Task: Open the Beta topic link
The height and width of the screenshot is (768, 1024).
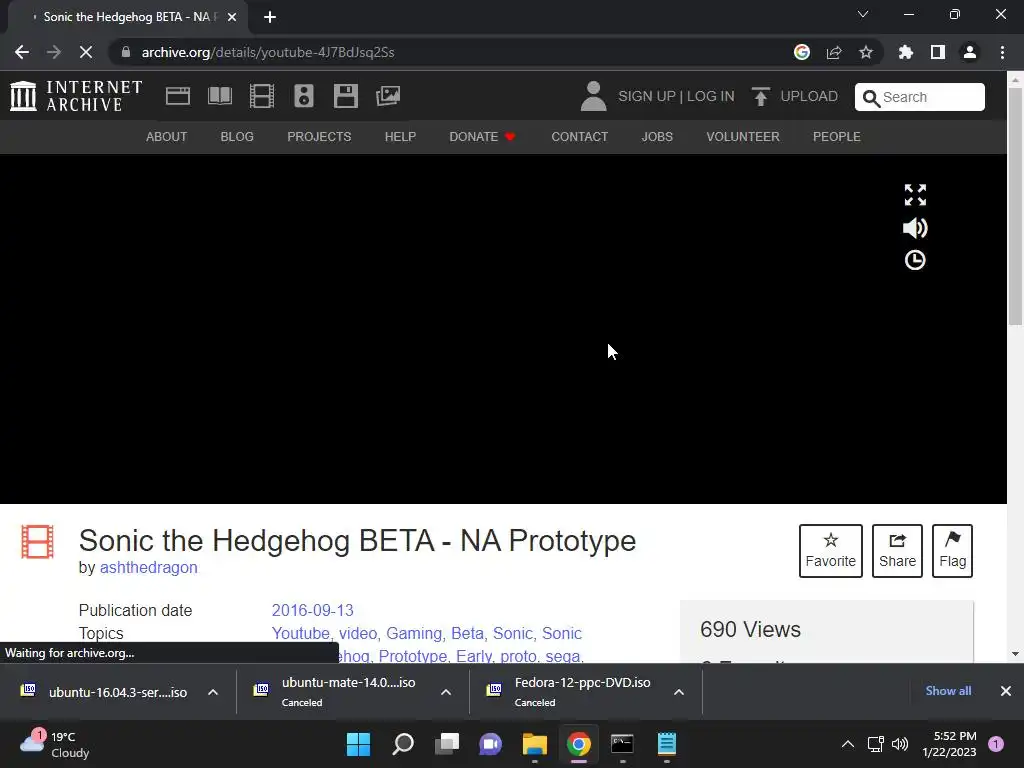Action: click(468, 633)
